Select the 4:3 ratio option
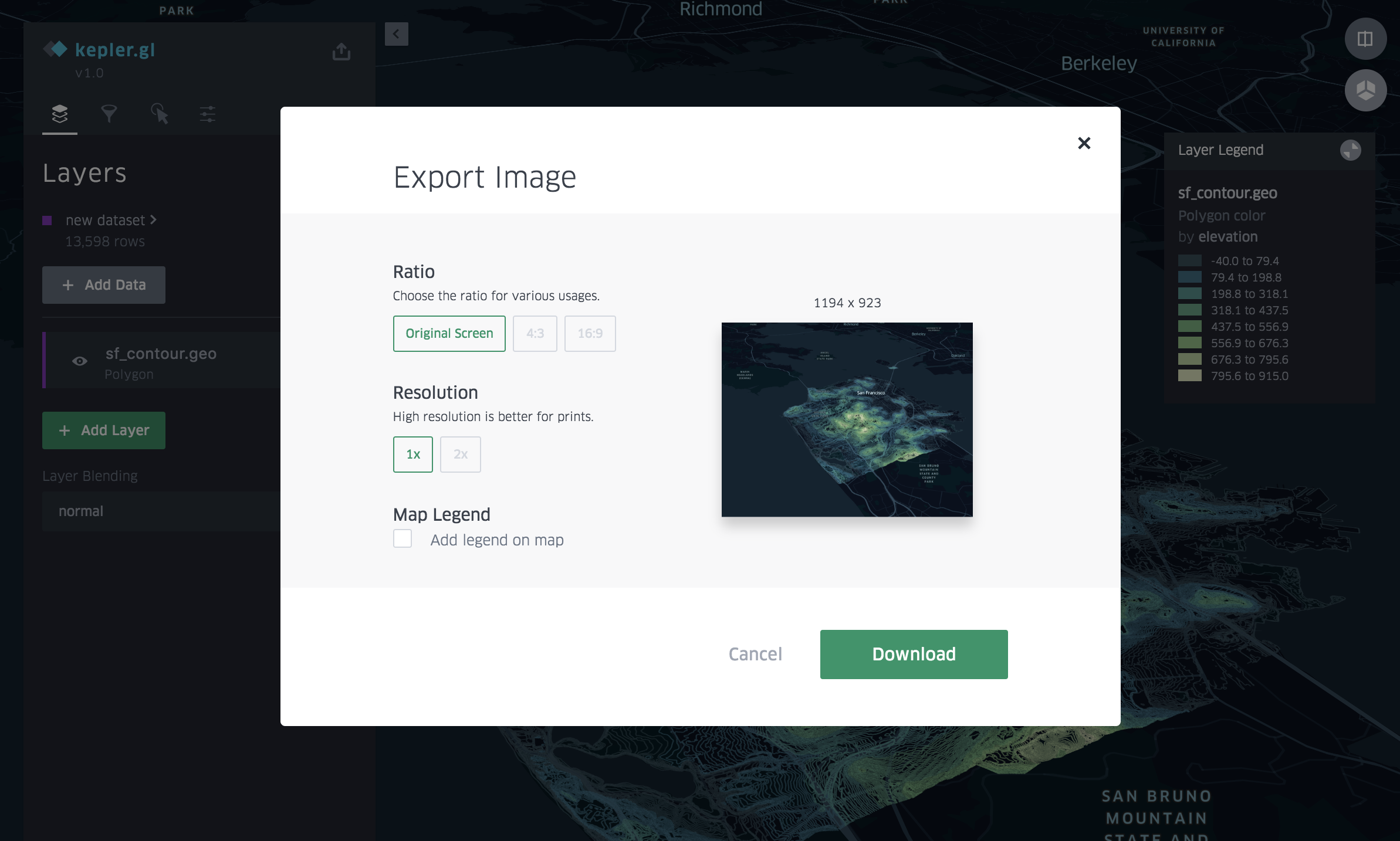Viewport: 1400px width, 841px height. tap(535, 333)
